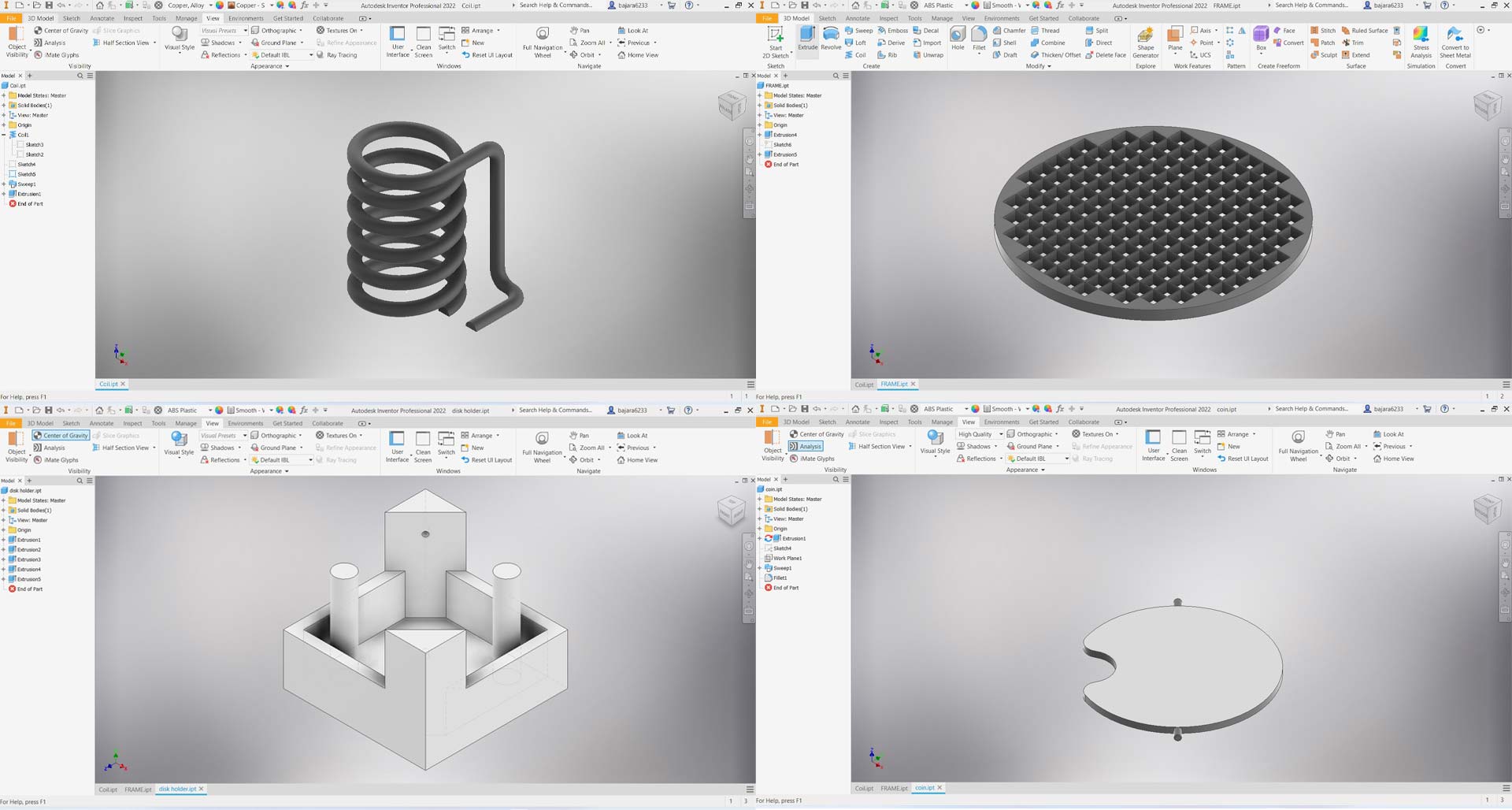1512x810 pixels.
Task: Open the Manage tab in coin.ipt window
Action: click(942, 422)
